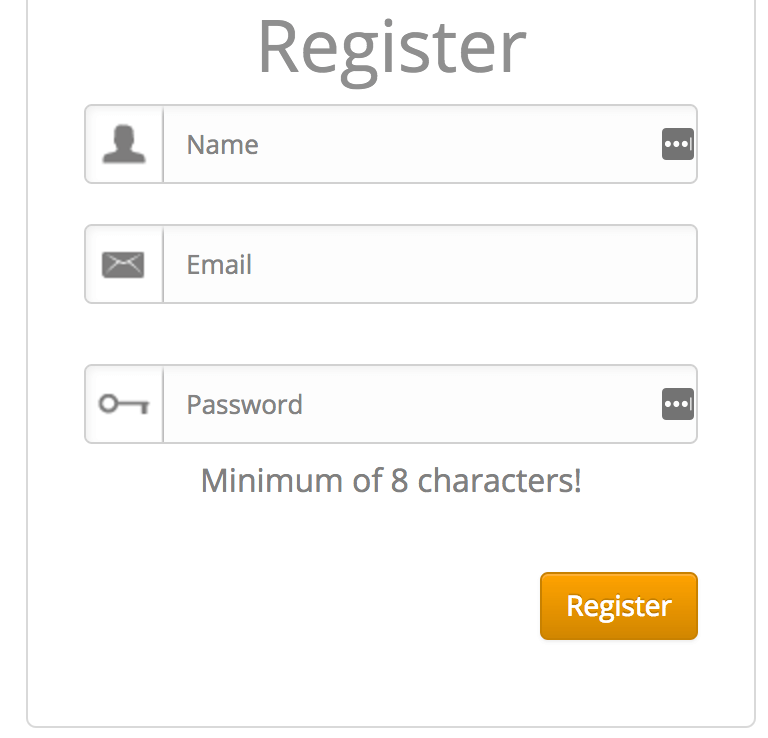Select the key symbol in the password row

tap(124, 404)
